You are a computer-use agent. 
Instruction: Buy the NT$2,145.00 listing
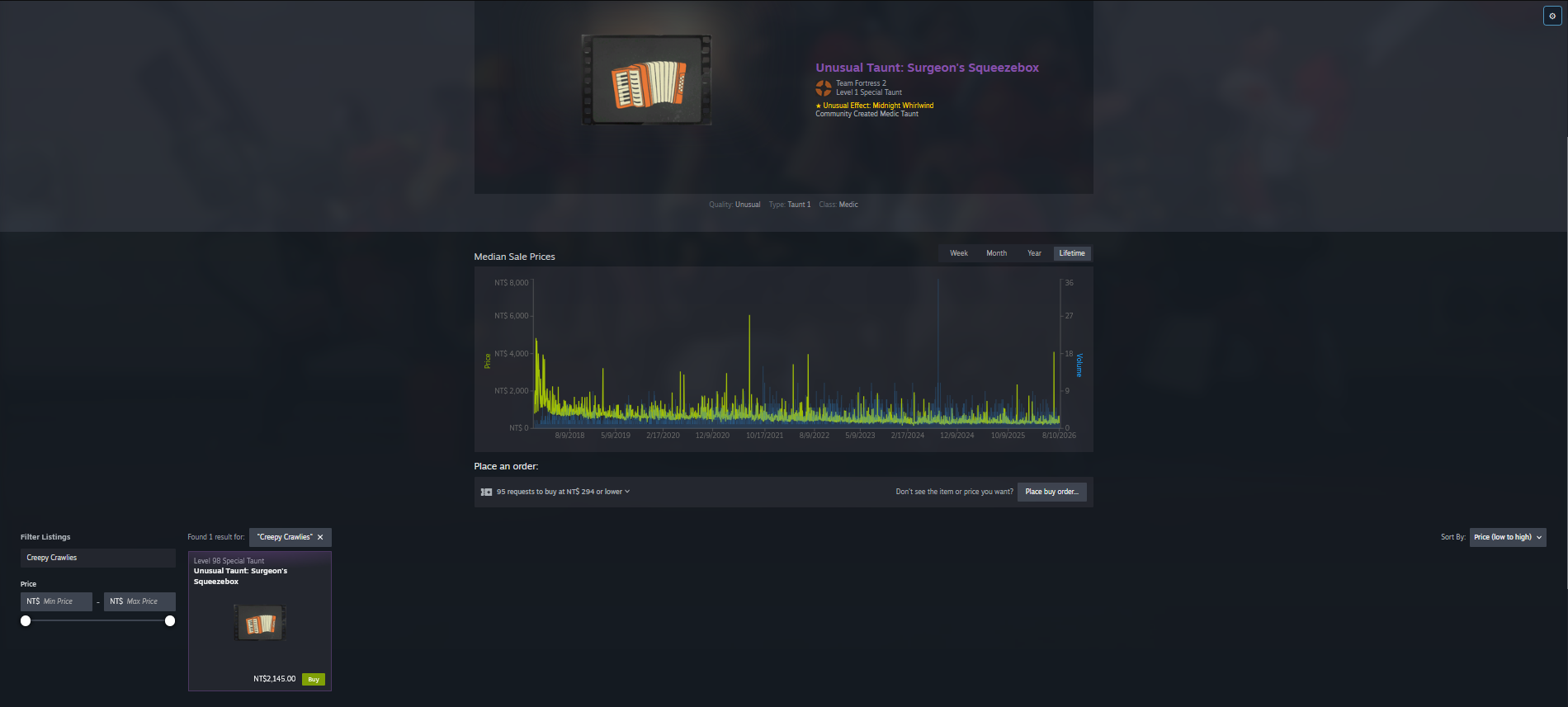314,680
